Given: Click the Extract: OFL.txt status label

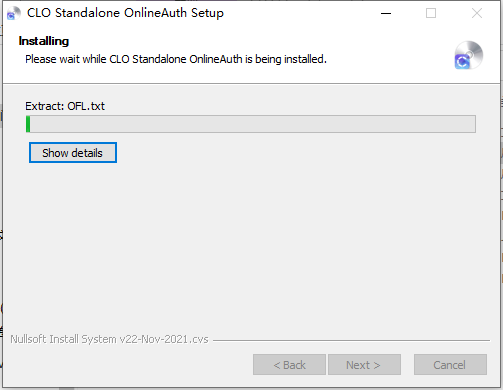Looking at the screenshot, I should click(65, 106).
